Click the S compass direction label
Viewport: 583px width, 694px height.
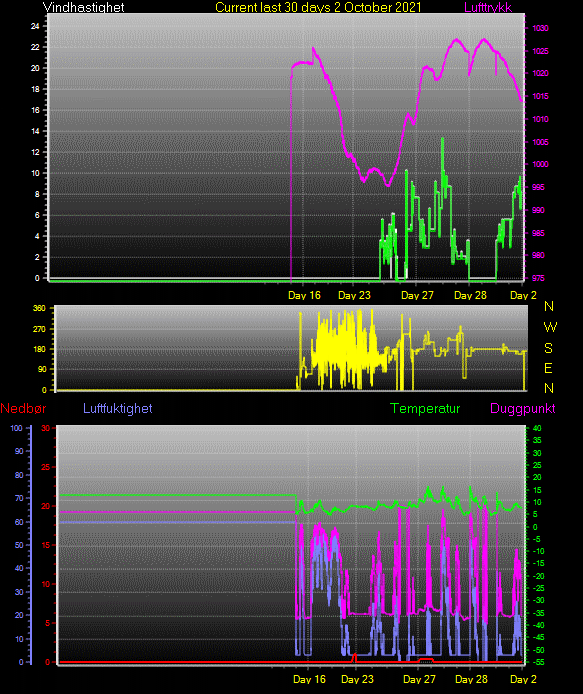click(x=548, y=348)
